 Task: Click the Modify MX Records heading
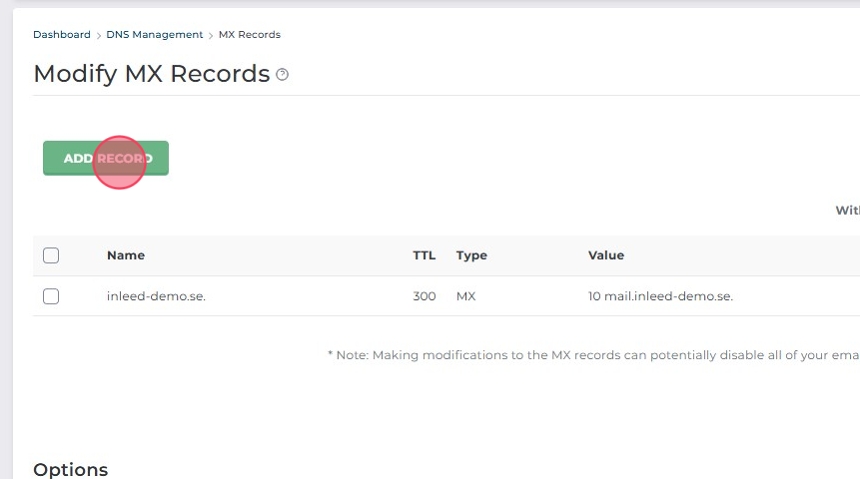click(x=152, y=74)
